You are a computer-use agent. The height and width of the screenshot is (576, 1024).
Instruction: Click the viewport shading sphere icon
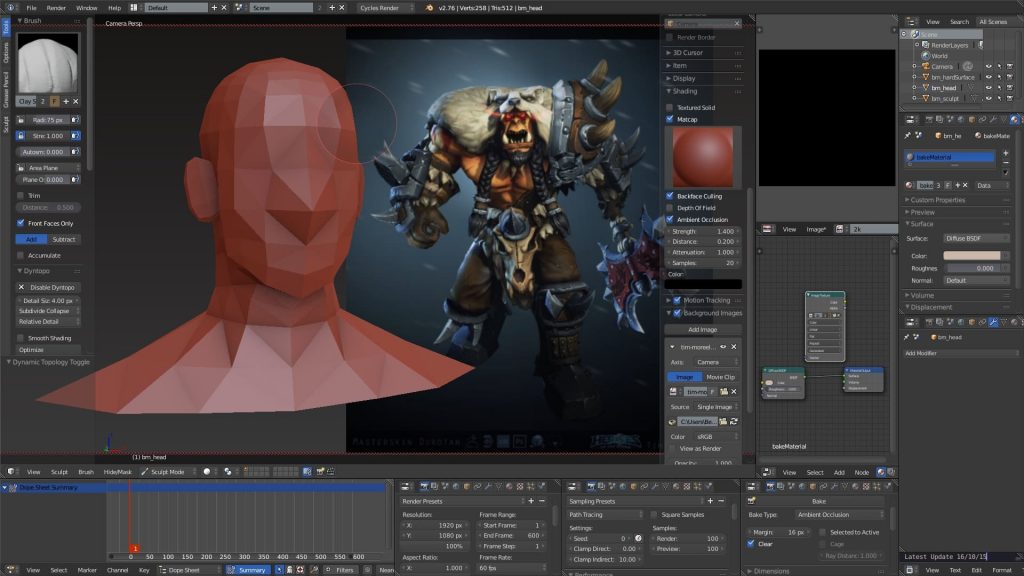pyautogui.click(x=206, y=472)
